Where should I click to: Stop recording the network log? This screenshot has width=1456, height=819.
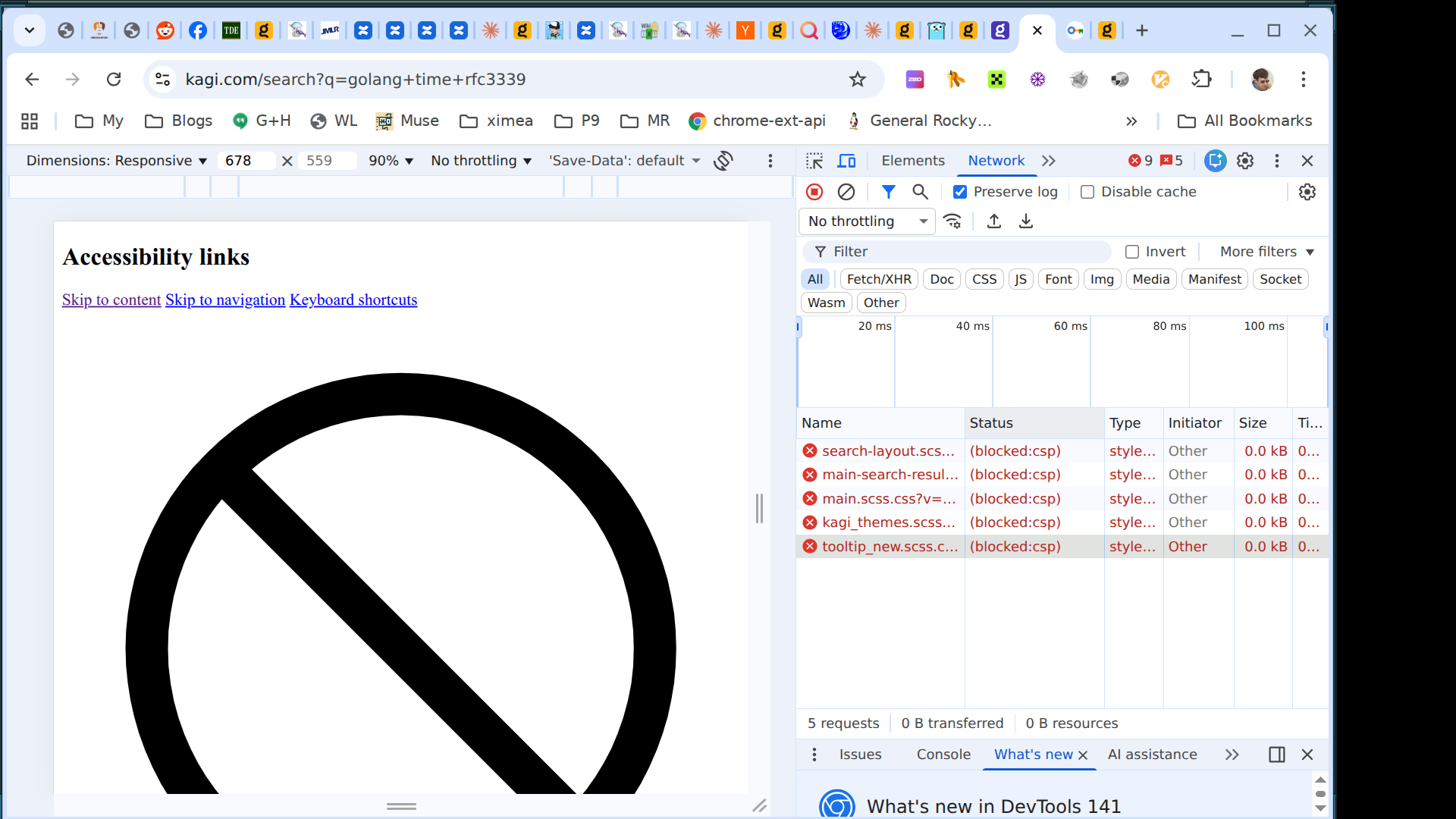click(x=814, y=192)
